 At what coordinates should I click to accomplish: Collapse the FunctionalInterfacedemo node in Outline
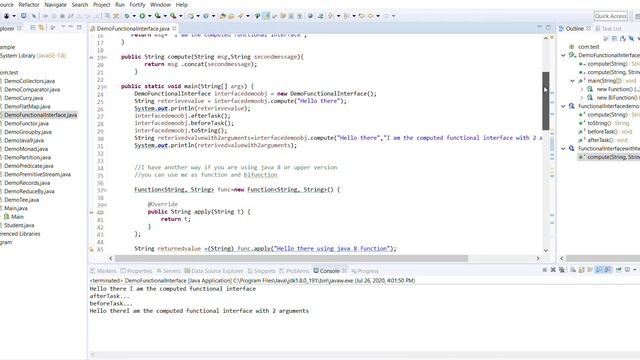click(563, 106)
